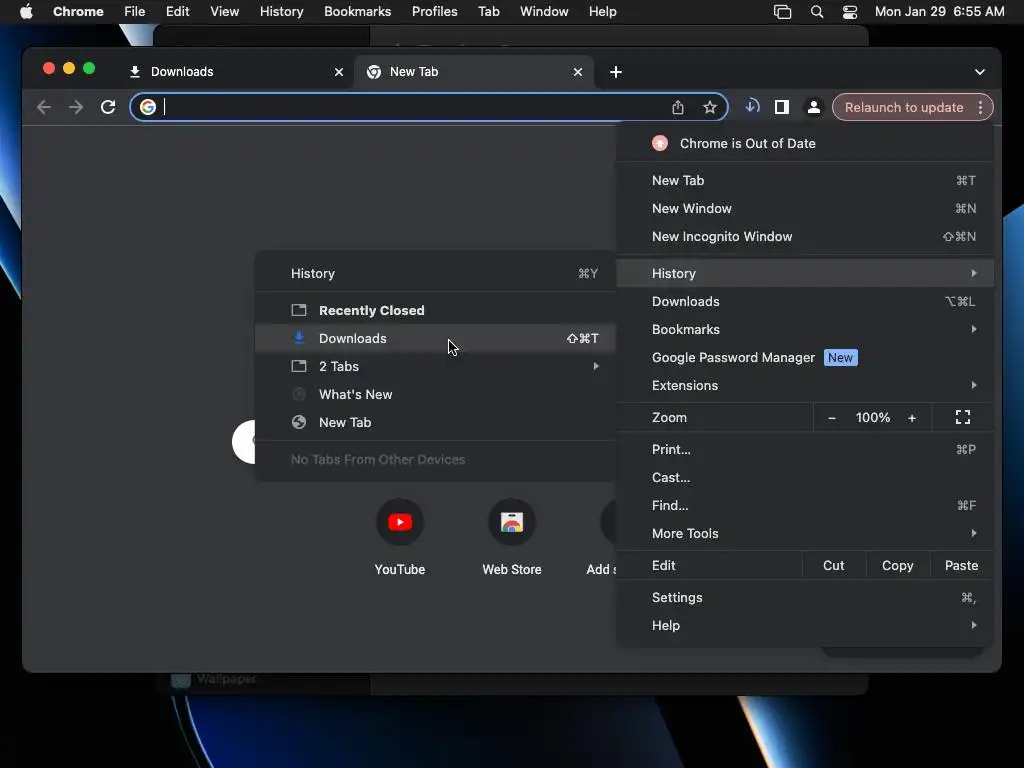The width and height of the screenshot is (1024, 768).
Task: Open the downloads icon in the toolbar
Action: pyautogui.click(x=752, y=106)
